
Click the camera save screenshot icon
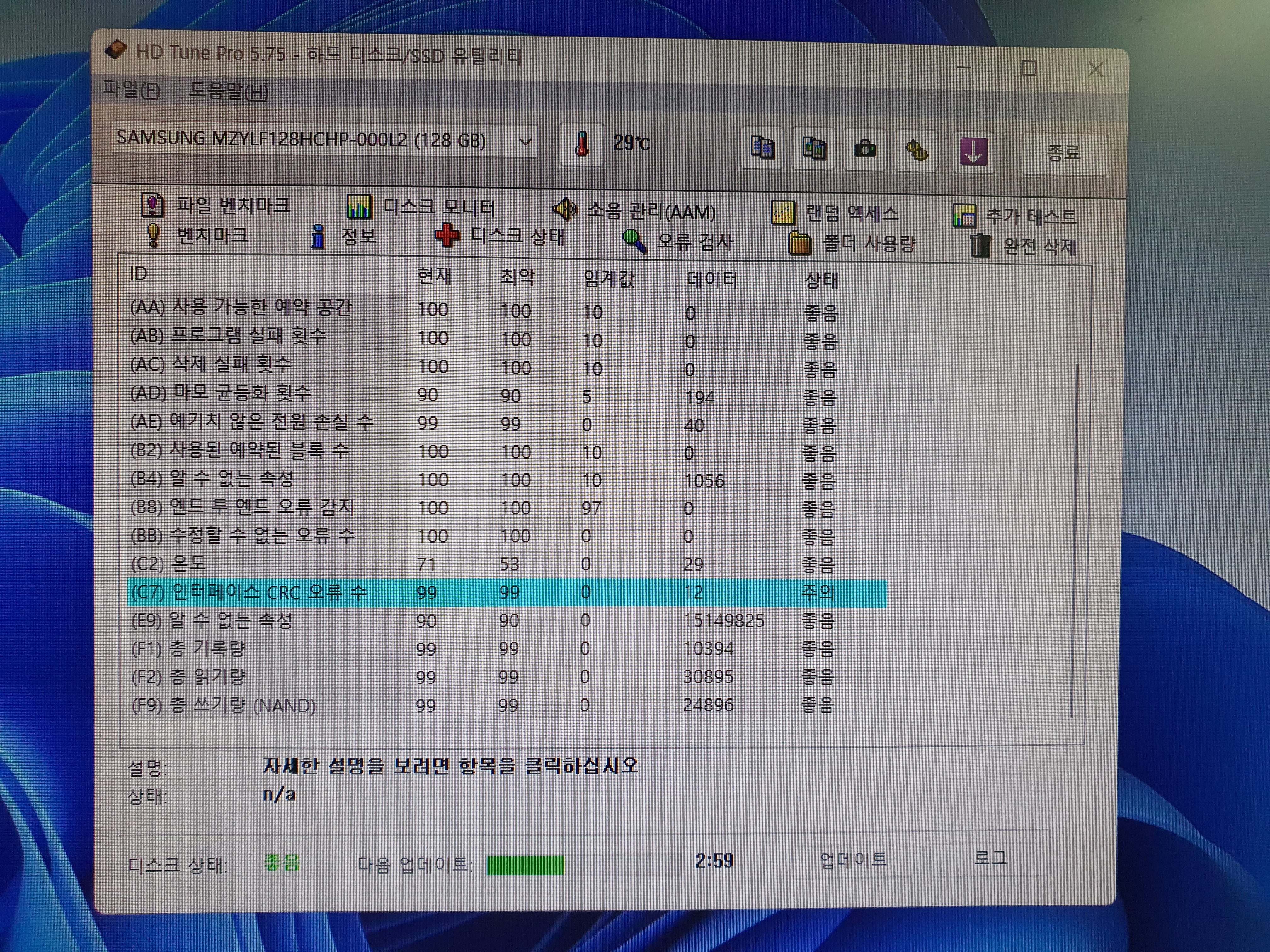point(865,150)
